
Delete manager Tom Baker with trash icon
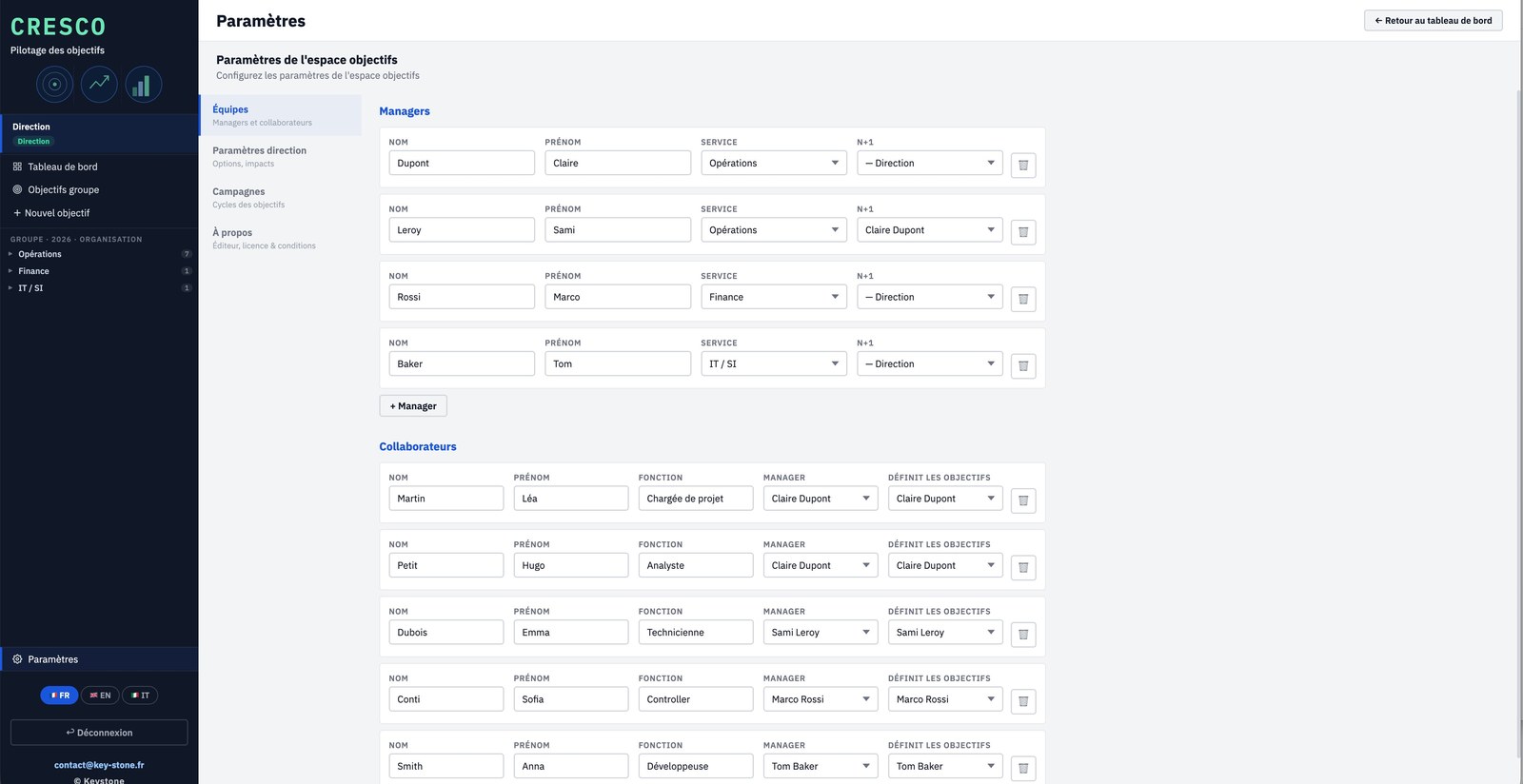1023,365
